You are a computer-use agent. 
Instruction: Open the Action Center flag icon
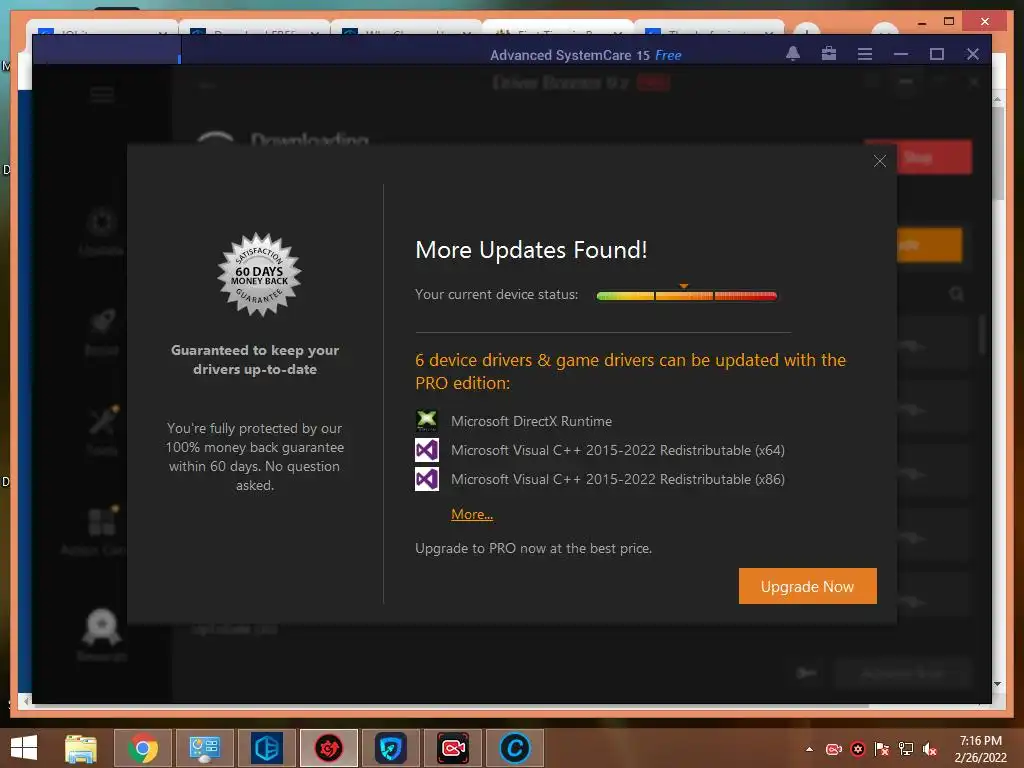tap(882, 749)
